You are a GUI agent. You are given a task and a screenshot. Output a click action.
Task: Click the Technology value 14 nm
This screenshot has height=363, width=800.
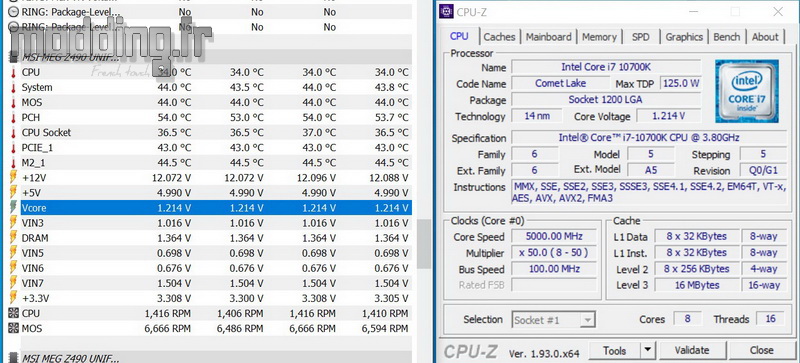click(x=537, y=116)
